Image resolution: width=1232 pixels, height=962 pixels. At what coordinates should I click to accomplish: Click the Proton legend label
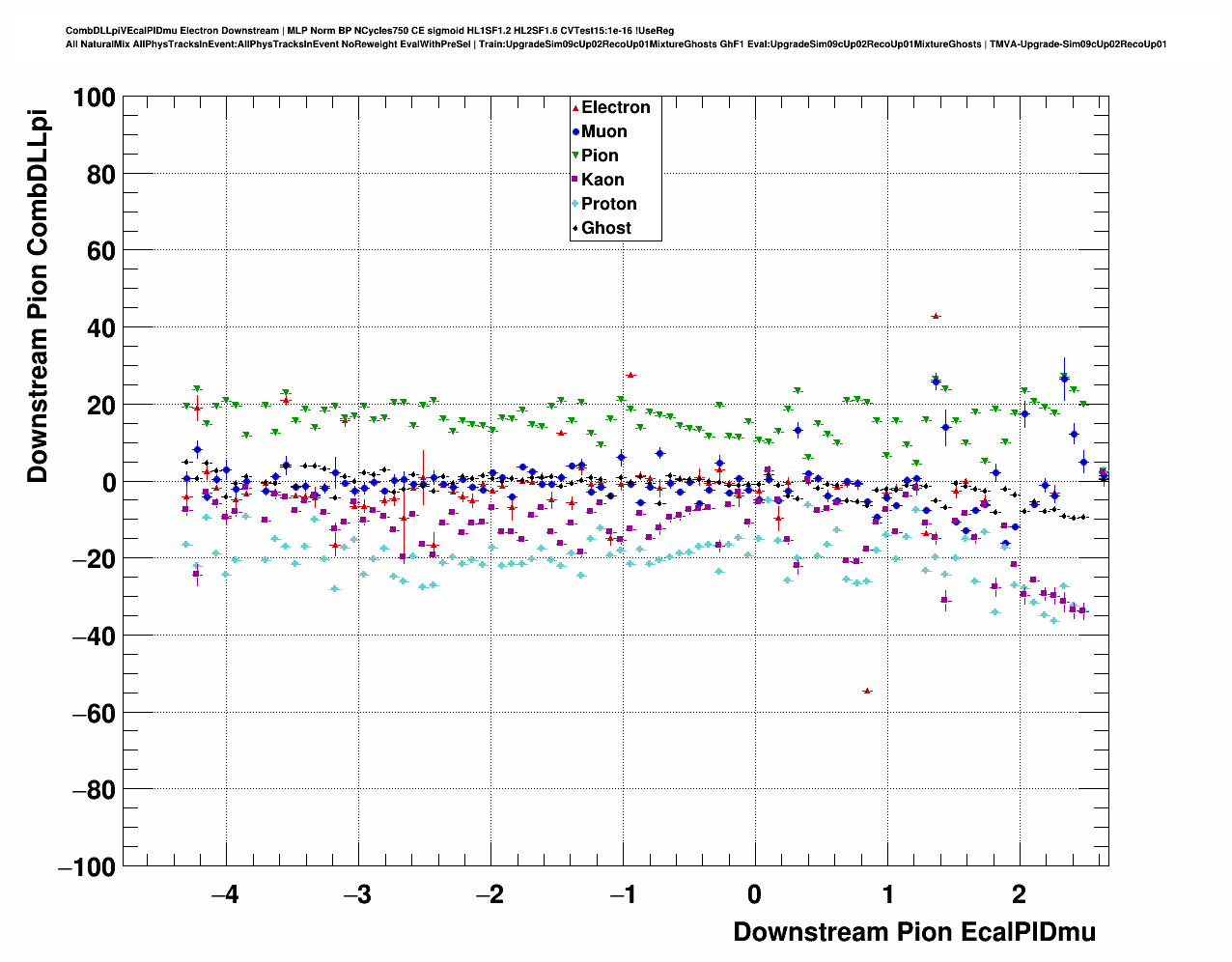pos(609,204)
